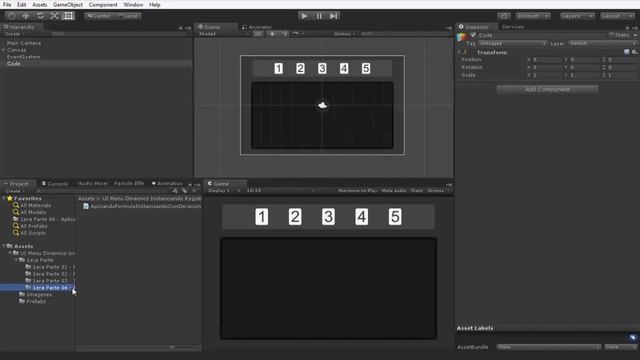
Task: Switch to the Animator tab
Action: [257, 27]
